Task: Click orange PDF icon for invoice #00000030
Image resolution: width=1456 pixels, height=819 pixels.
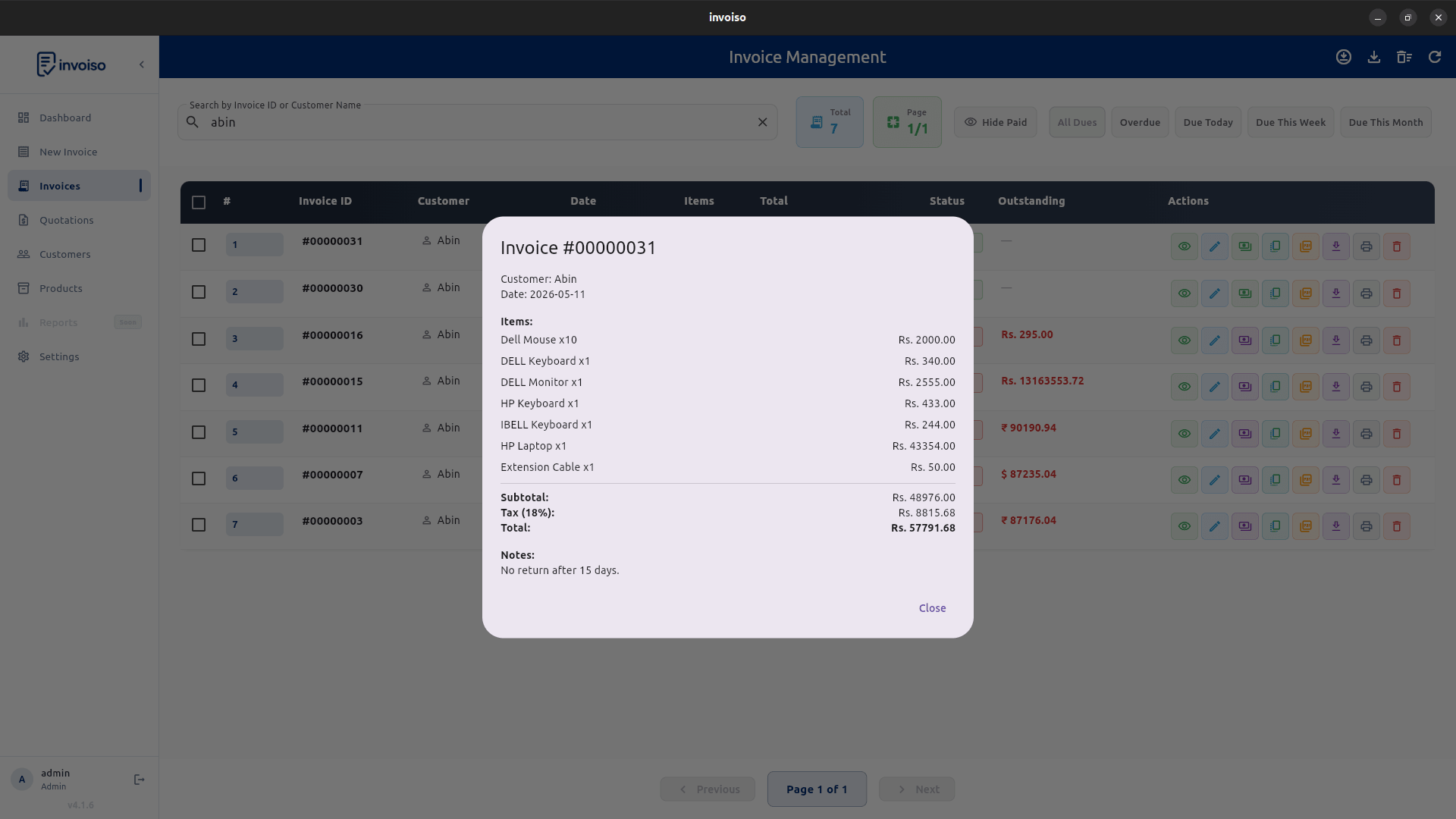Action: [1306, 293]
